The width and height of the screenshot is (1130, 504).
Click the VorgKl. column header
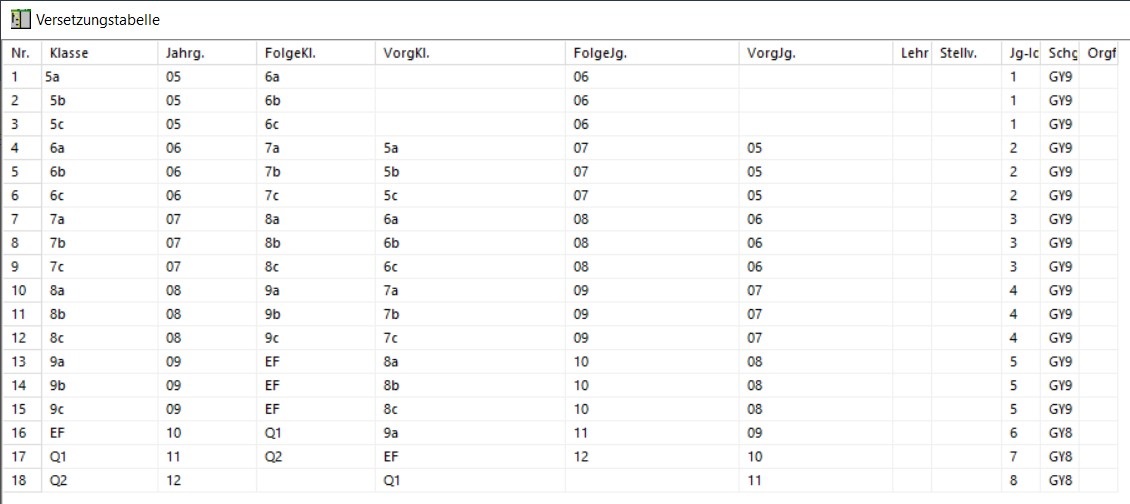pos(471,53)
